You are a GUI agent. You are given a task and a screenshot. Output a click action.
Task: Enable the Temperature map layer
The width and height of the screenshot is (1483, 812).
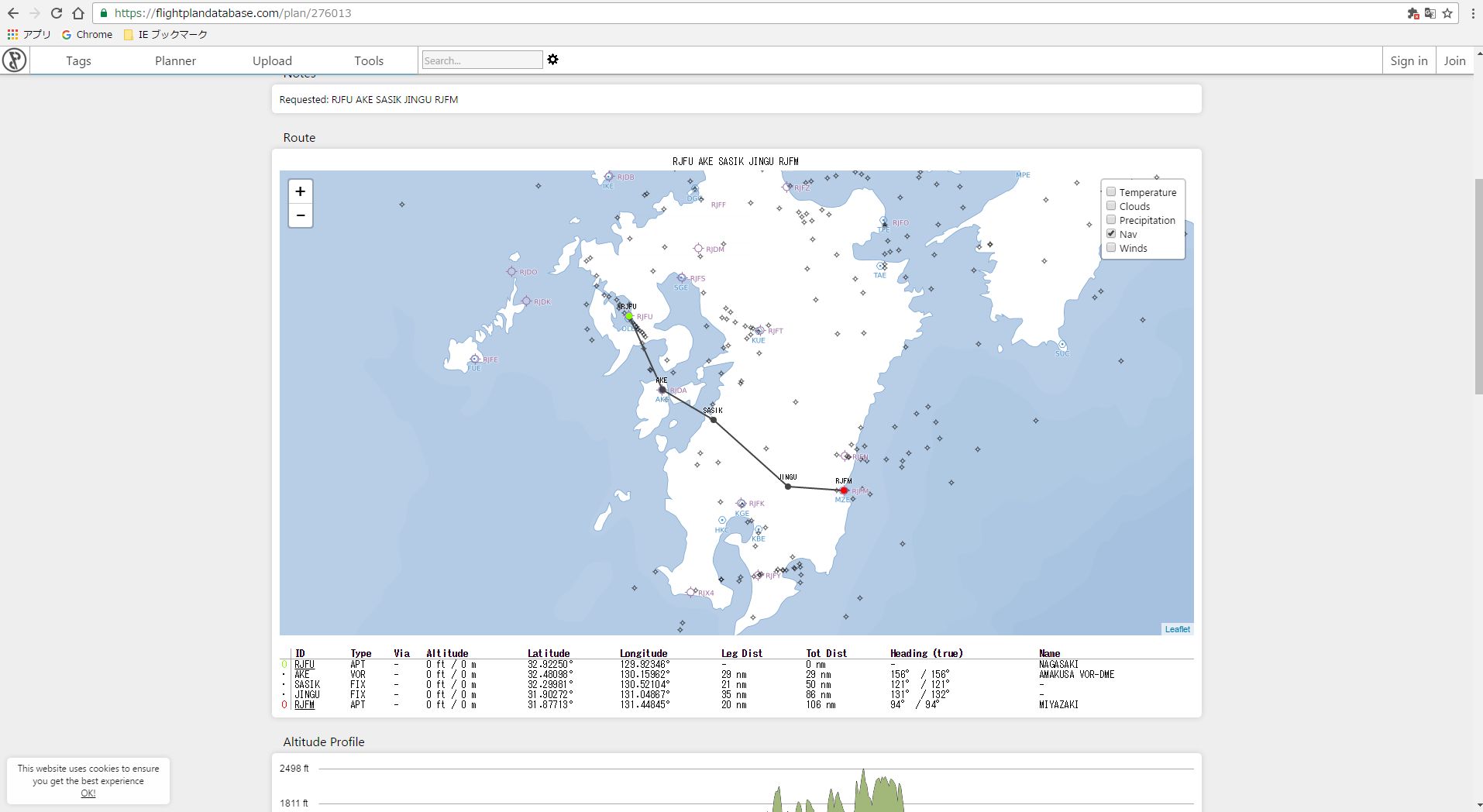[1111, 192]
